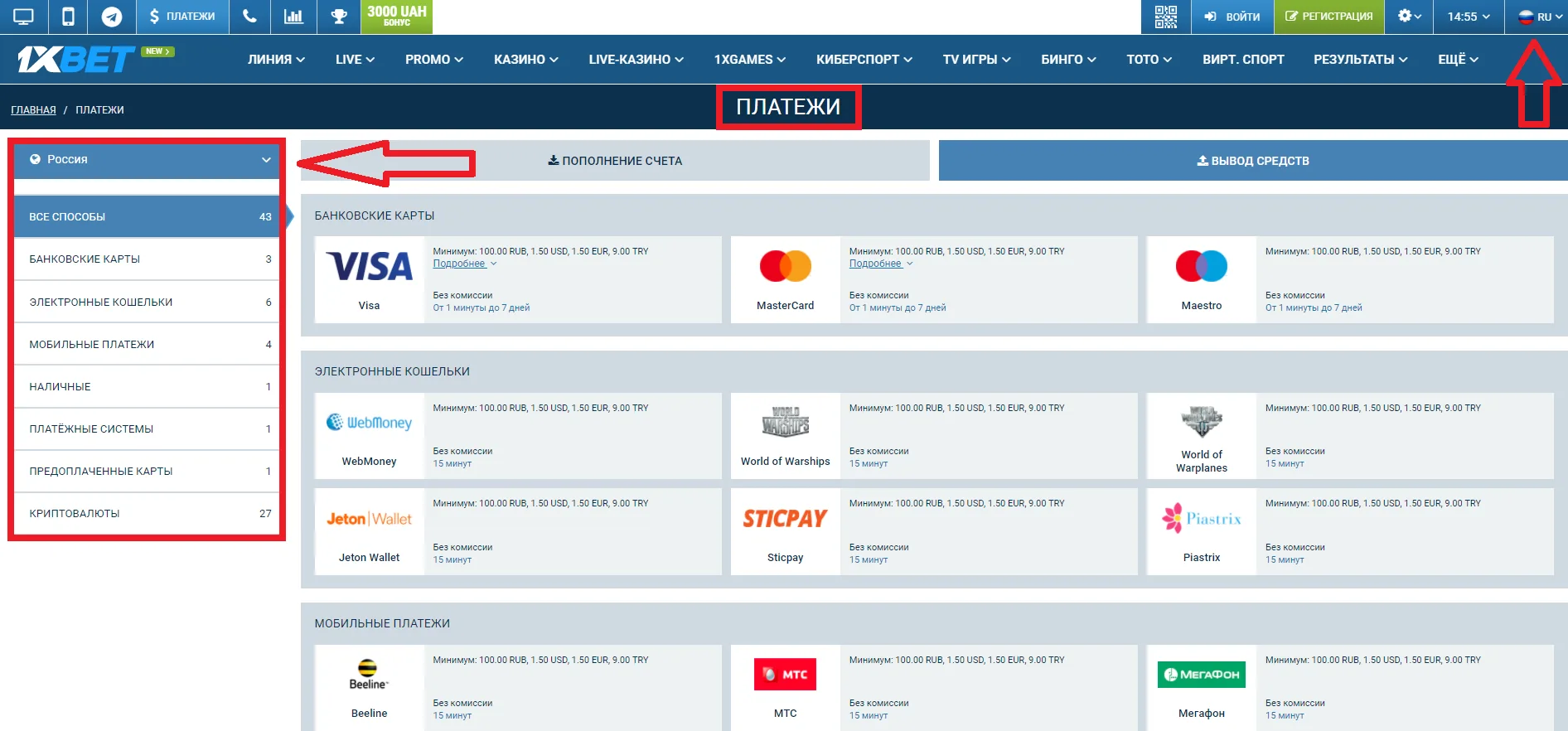
Task: Choose the WebMoney wallet logo
Action: 370,423
